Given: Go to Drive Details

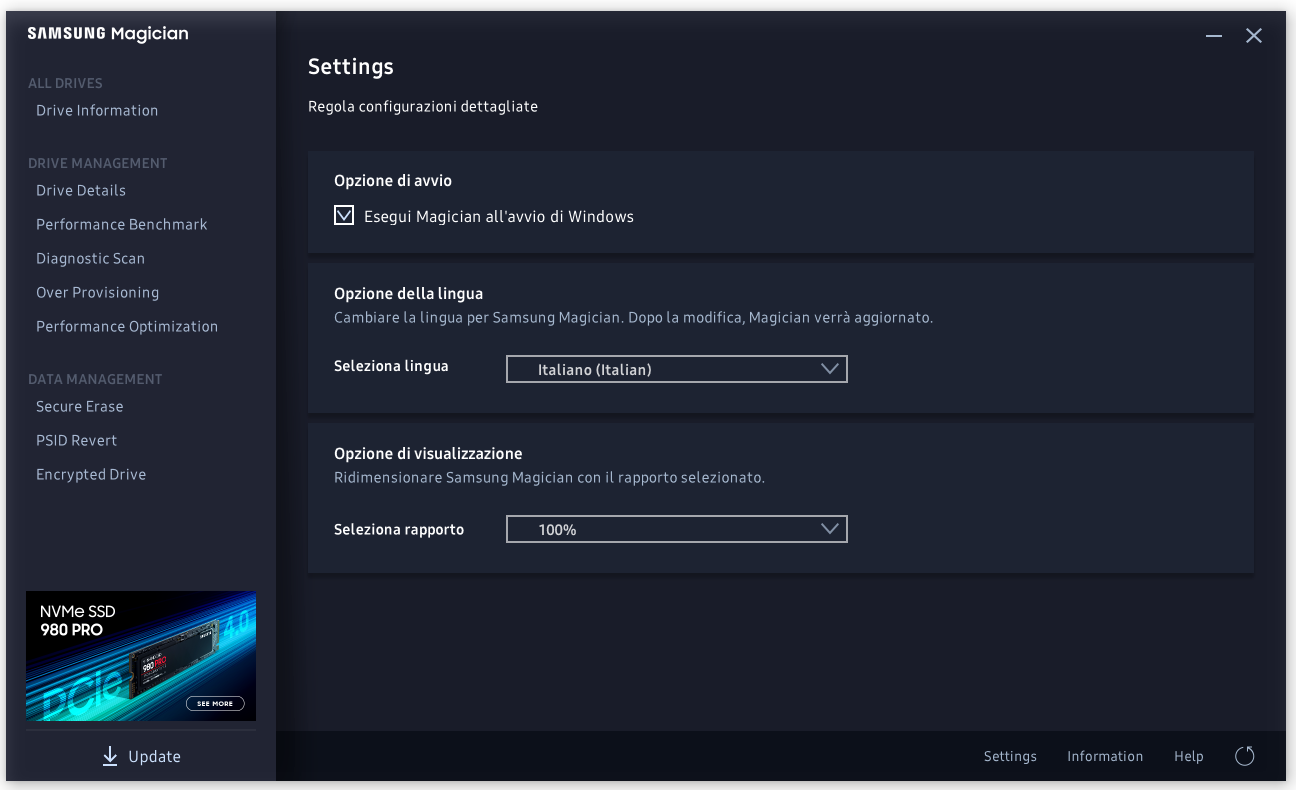Looking at the screenshot, I should (81, 190).
